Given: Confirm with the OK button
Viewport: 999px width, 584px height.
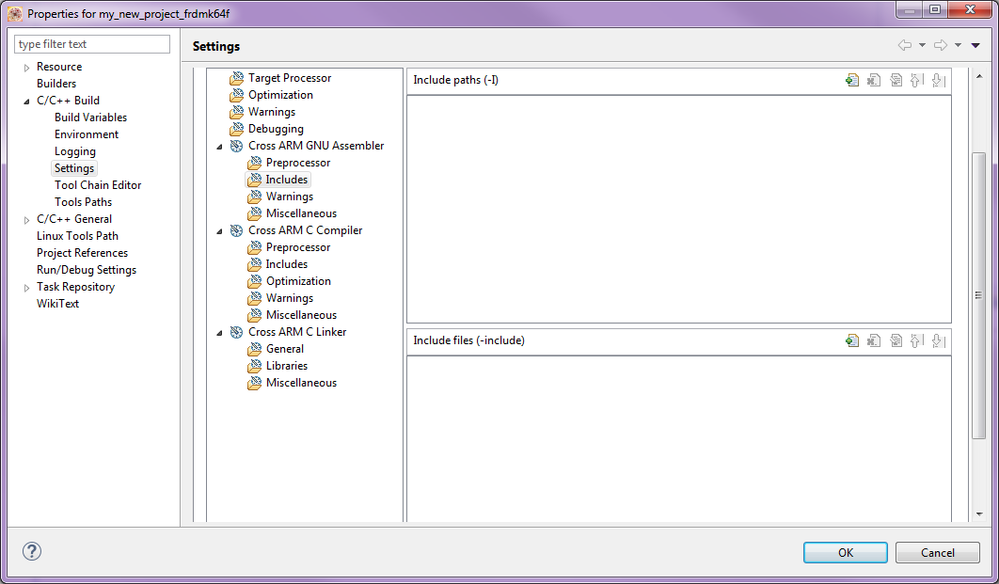Looking at the screenshot, I should [845, 552].
